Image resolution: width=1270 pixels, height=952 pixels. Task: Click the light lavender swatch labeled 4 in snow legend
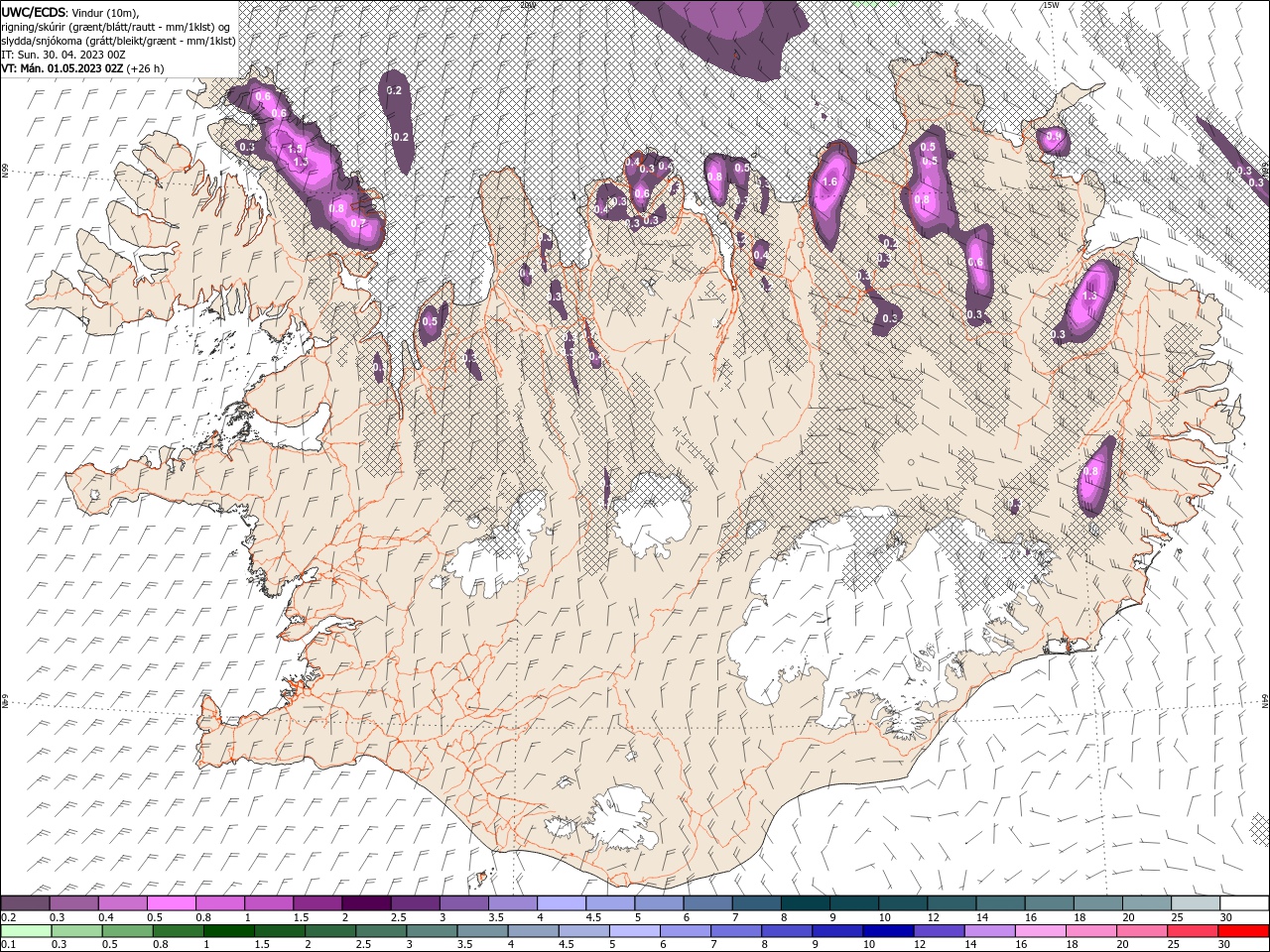(562, 903)
